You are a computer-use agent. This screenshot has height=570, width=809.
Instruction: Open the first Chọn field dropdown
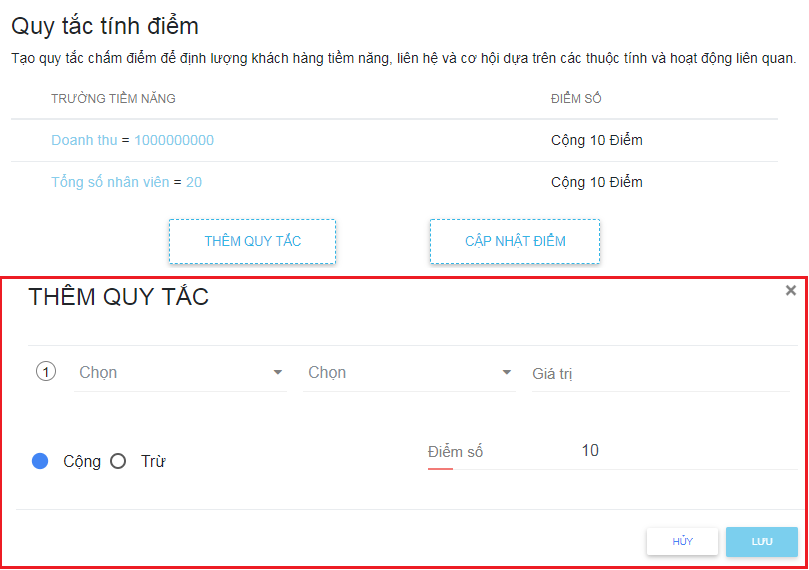[x=181, y=372]
